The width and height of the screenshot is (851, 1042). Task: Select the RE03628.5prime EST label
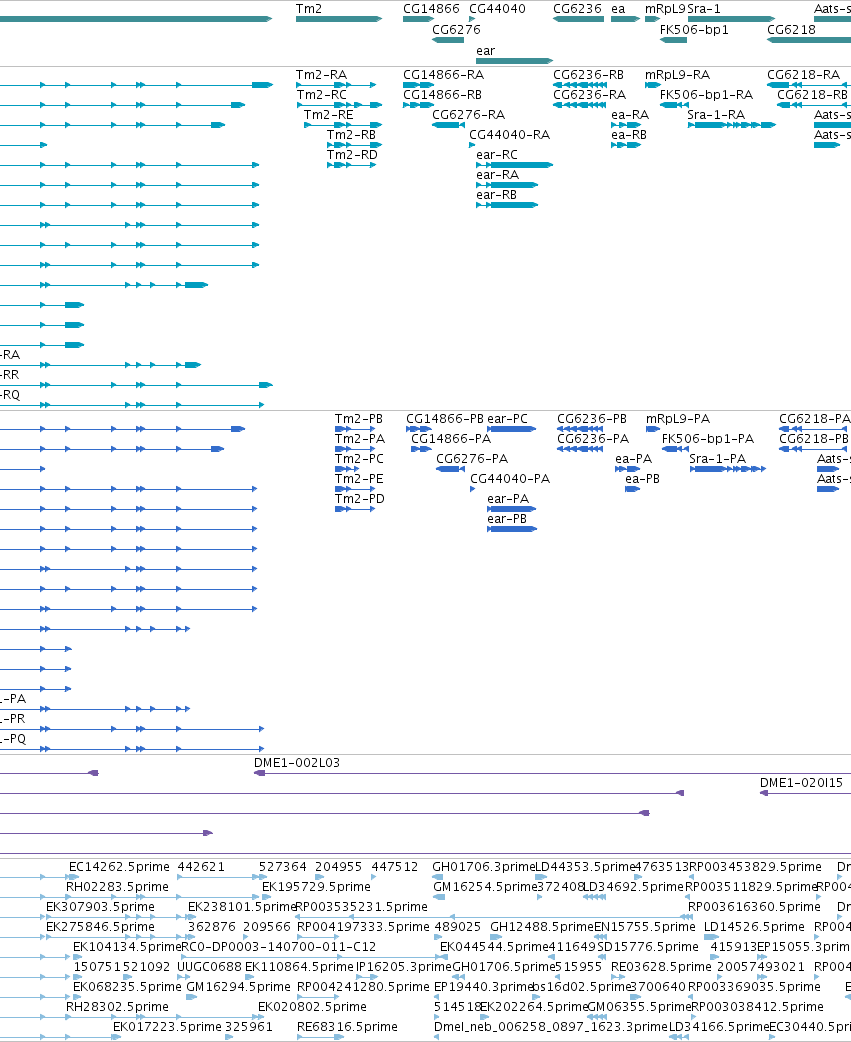click(x=661, y=966)
